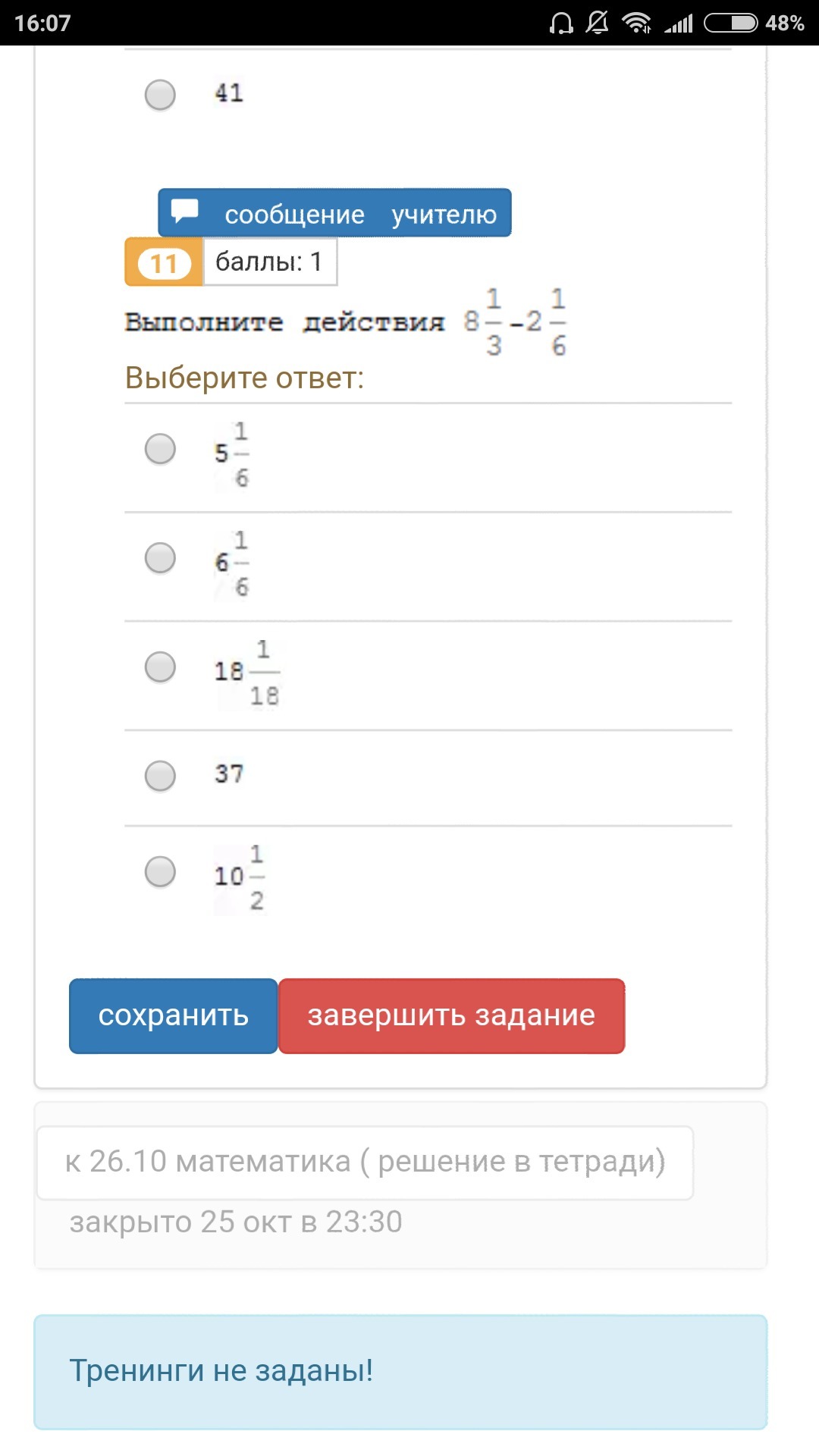Tap the Wi-Fi signal icon
819x1456 pixels.
tap(636, 24)
